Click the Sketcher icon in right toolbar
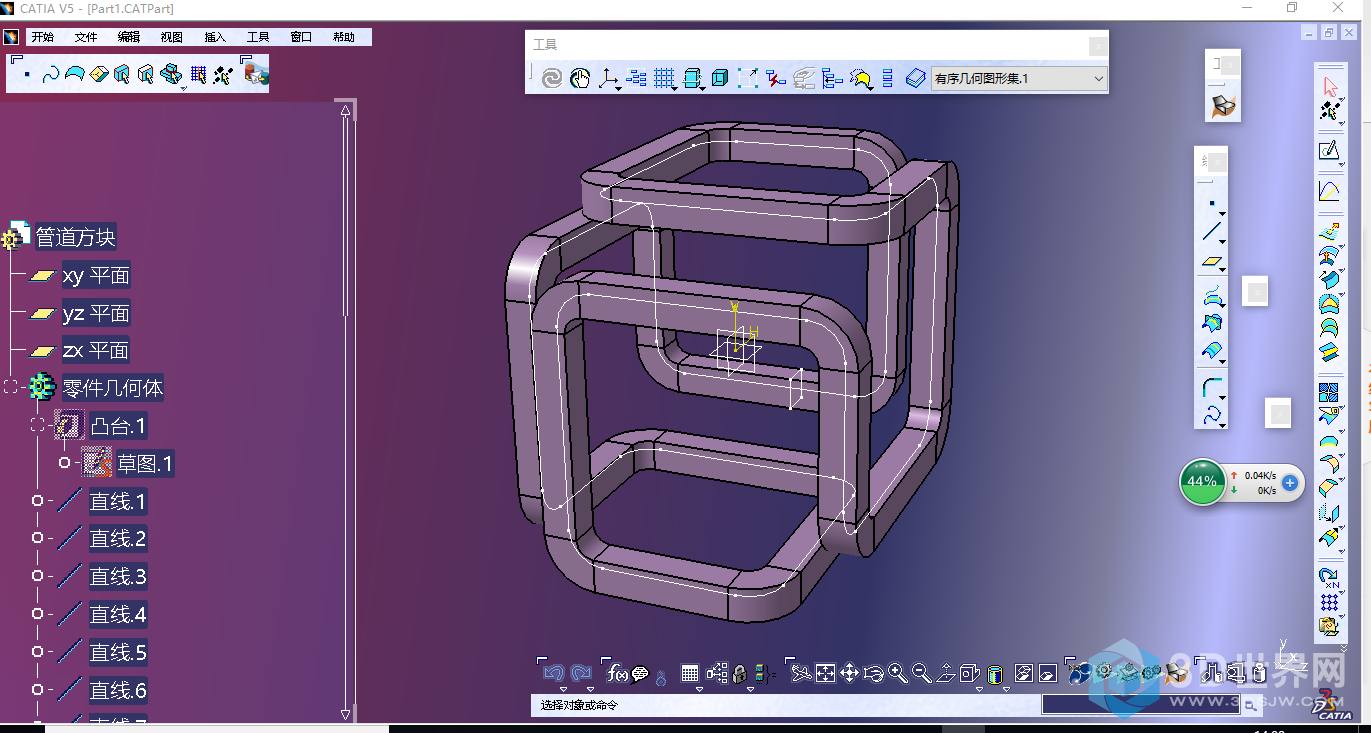The height and width of the screenshot is (733, 1371). [x=1329, y=151]
